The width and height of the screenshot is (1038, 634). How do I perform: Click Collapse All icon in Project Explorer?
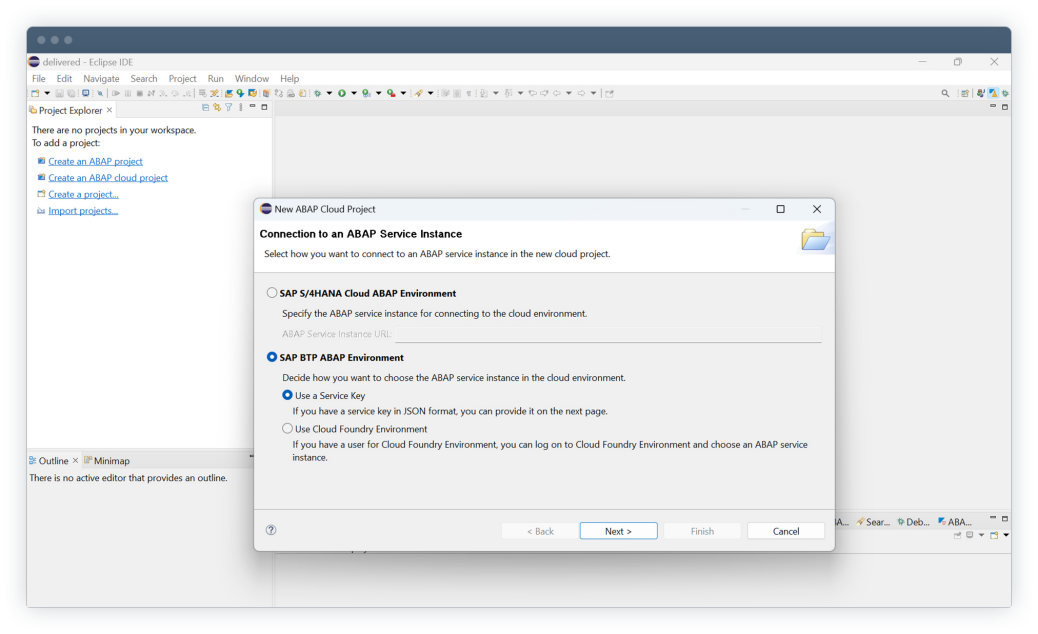click(205, 108)
